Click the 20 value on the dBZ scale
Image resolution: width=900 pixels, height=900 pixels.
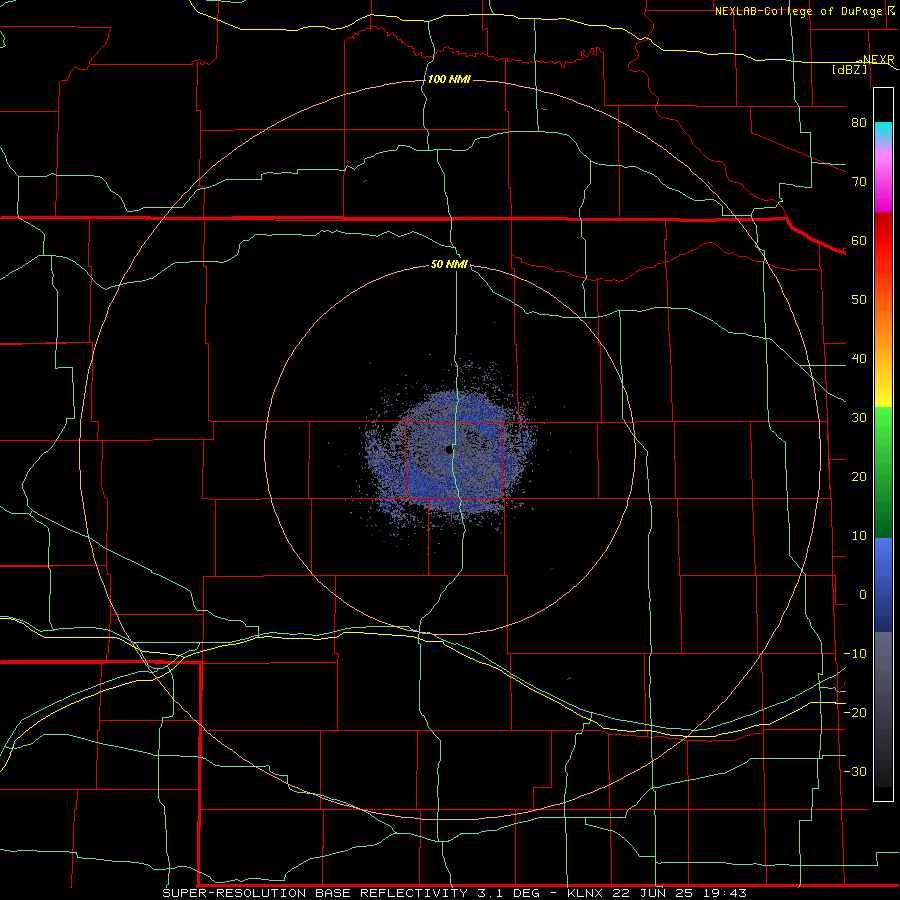[859, 477]
